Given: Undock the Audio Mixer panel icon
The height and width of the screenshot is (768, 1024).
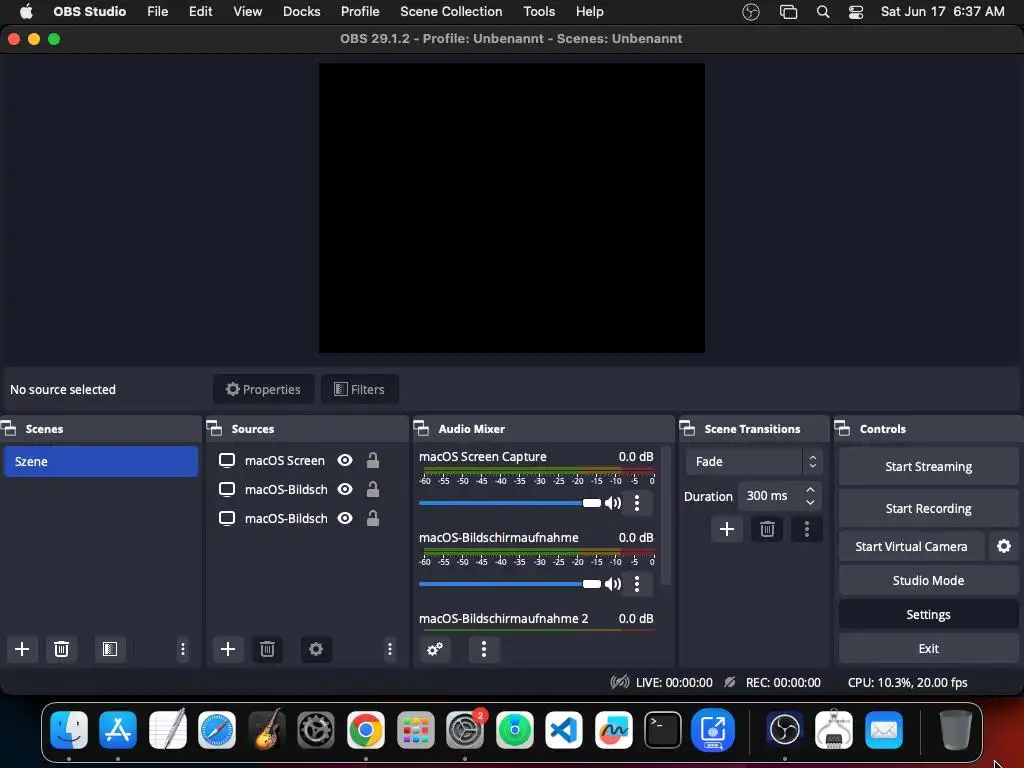Looking at the screenshot, I should (421, 429).
